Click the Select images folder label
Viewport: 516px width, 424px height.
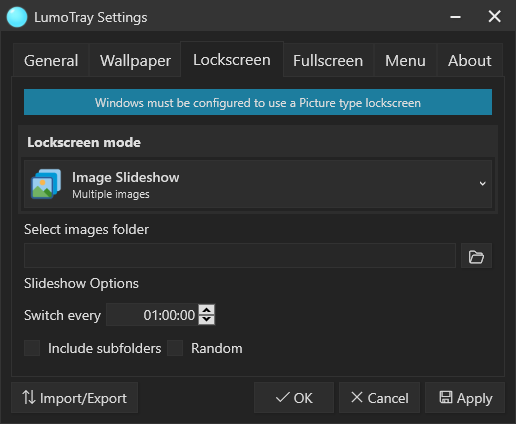(x=86, y=230)
